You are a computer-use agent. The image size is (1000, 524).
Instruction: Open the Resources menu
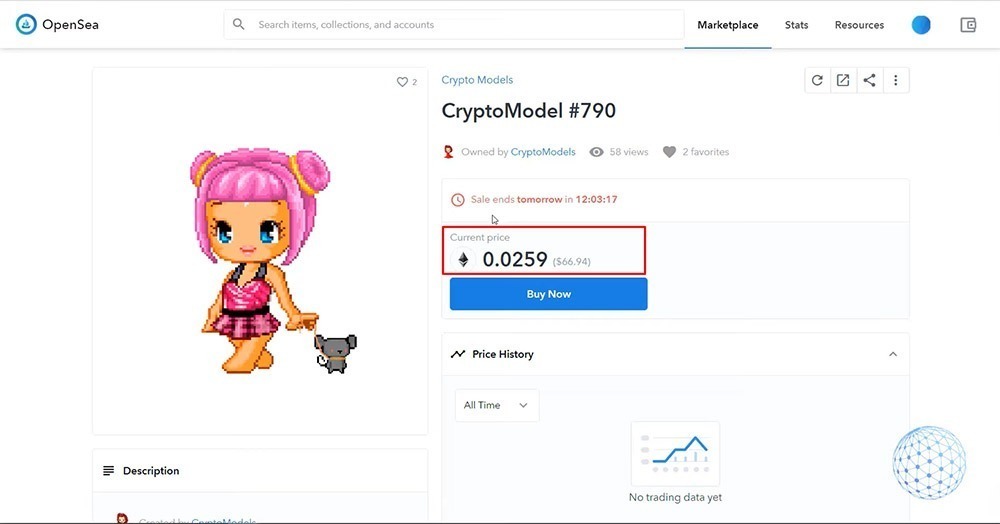(x=859, y=25)
